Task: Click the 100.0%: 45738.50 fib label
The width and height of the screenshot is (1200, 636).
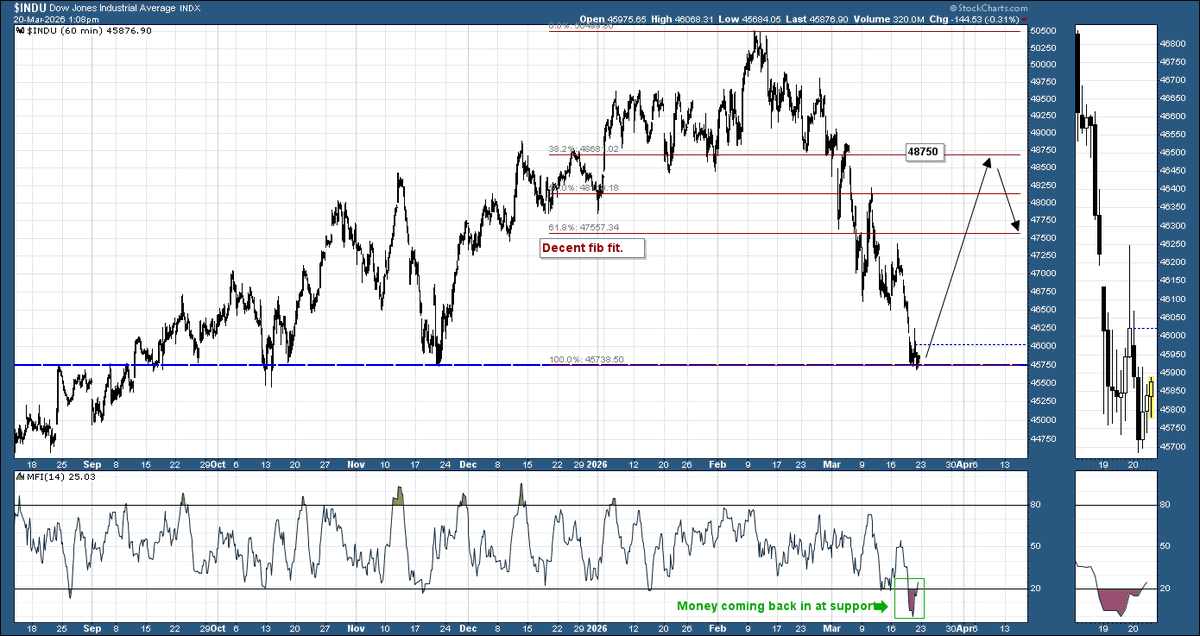Action: 586,359
